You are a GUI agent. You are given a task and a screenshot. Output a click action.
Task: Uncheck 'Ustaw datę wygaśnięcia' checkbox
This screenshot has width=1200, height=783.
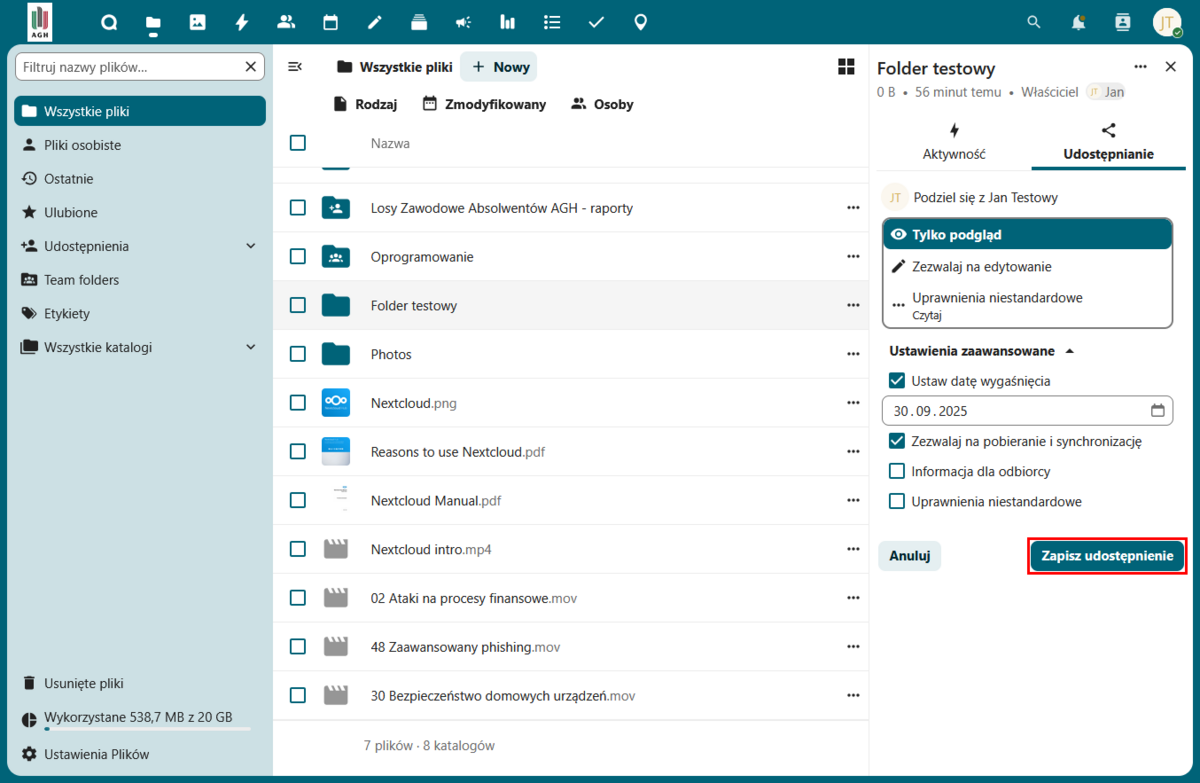click(897, 381)
